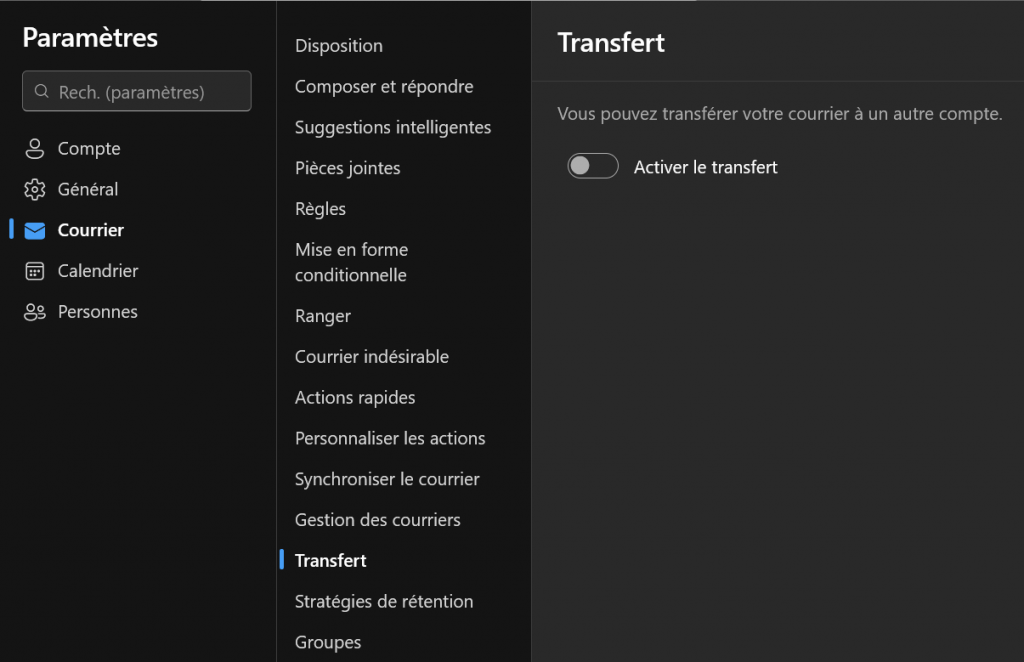Open Composer et répondre settings
This screenshot has height=662, width=1024.
pos(384,87)
